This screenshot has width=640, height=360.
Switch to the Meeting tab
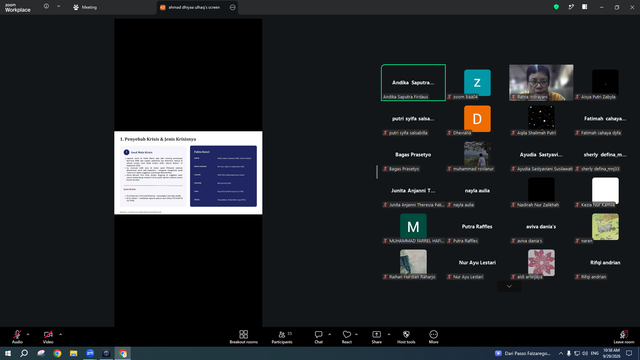(x=85, y=7)
